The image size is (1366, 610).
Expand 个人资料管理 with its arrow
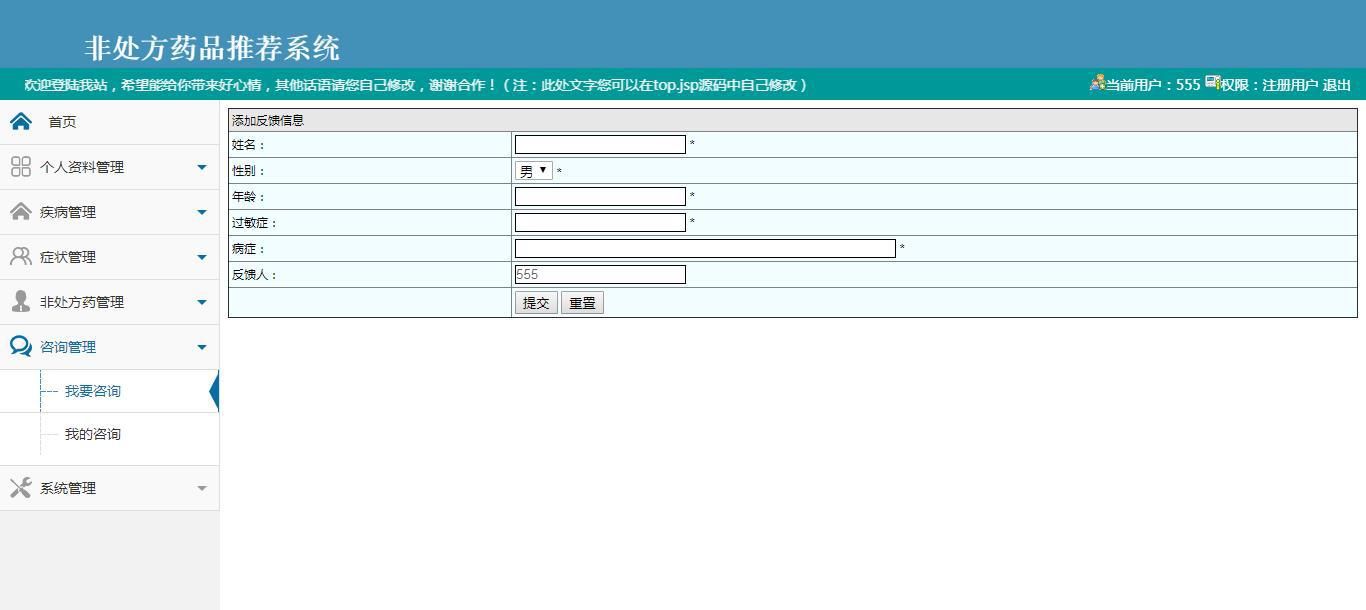(x=202, y=167)
